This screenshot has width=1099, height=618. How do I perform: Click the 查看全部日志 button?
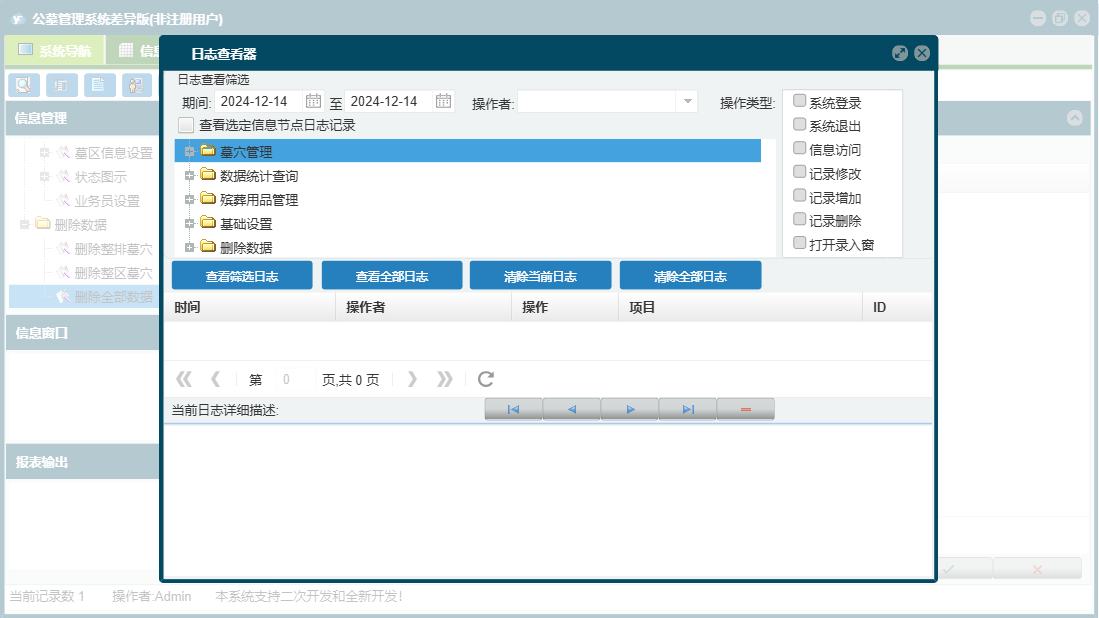tap(392, 275)
